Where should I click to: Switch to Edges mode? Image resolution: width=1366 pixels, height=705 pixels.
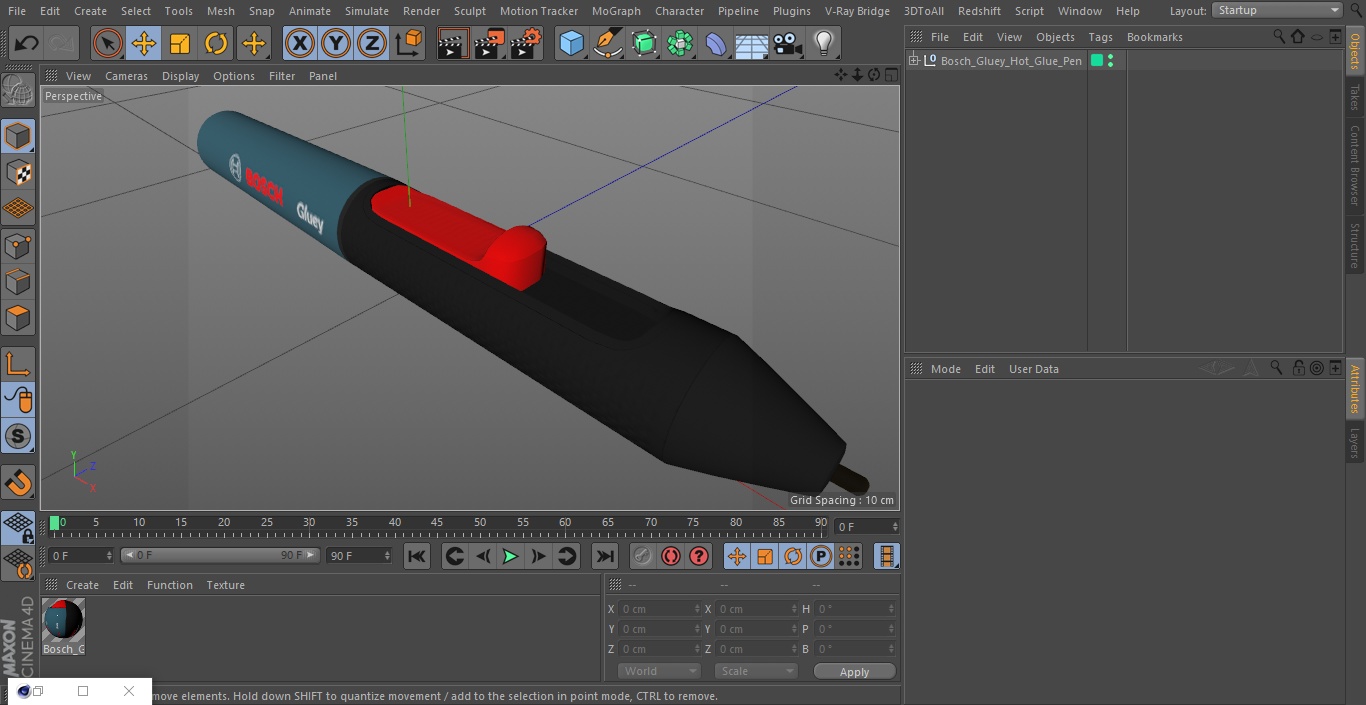18,282
